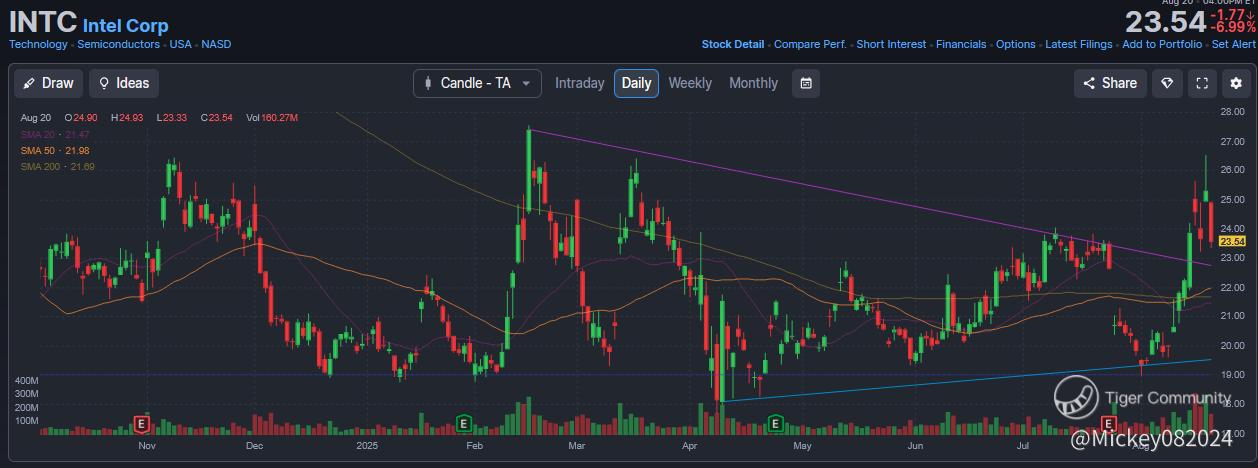Image resolution: width=1258 pixels, height=468 pixels.
Task: Open the Semiconductors industry link
Action: click(118, 44)
